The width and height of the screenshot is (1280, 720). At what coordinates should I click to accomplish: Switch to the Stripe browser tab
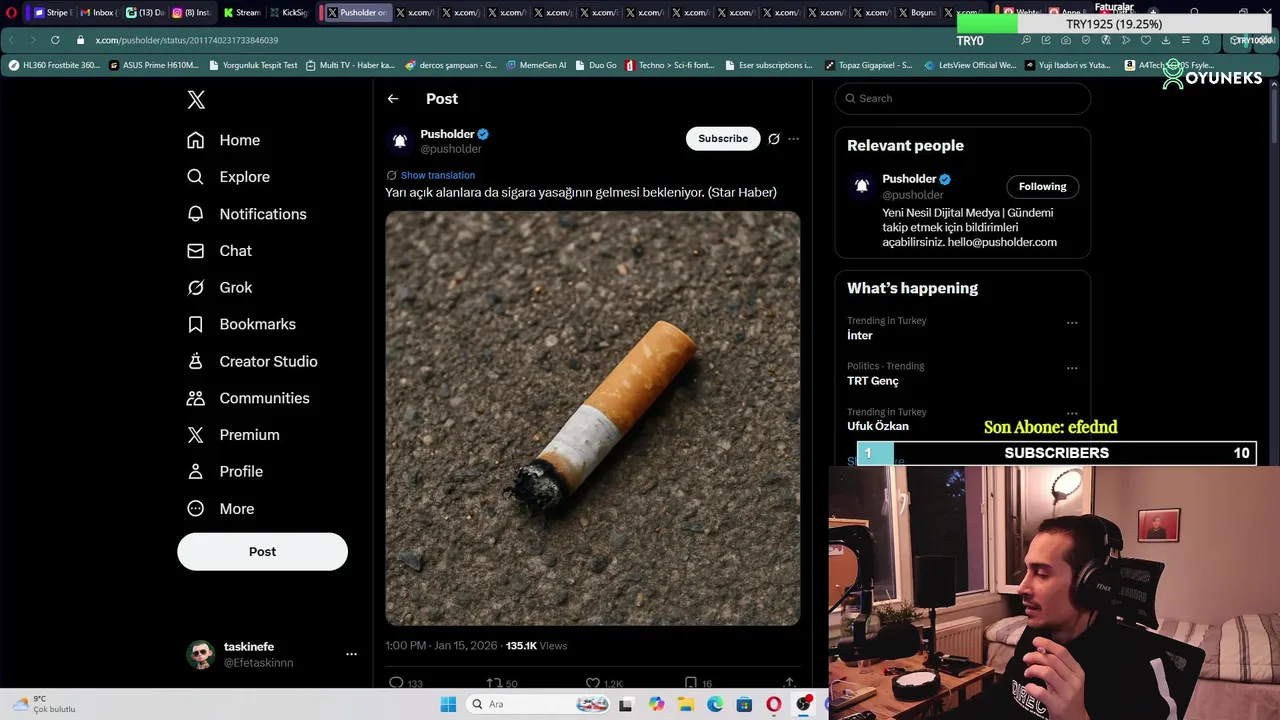click(x=52, y=13)
